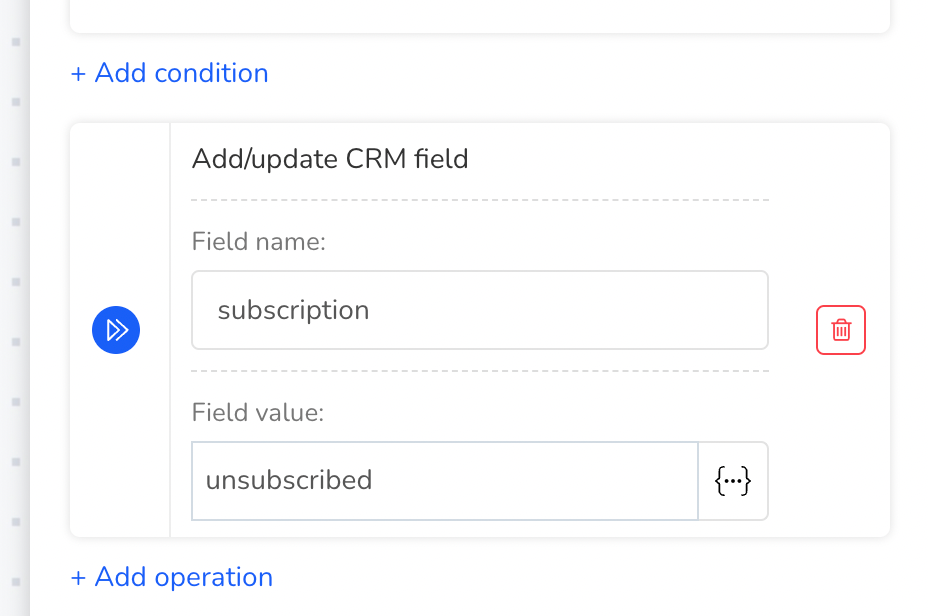The image size is (928, 616).
Task: Click the Field value: label
Action: (258, 412)
